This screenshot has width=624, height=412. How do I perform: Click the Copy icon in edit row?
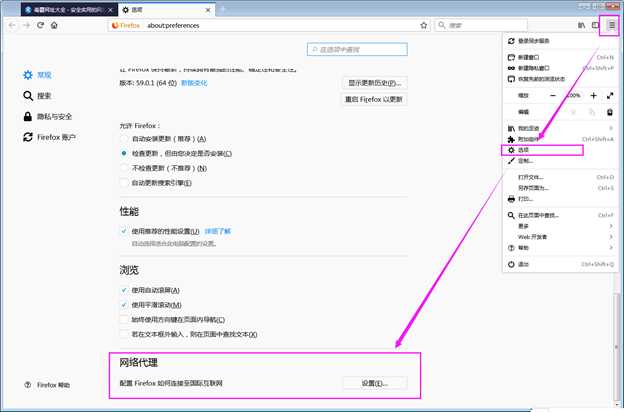[592, 112]
